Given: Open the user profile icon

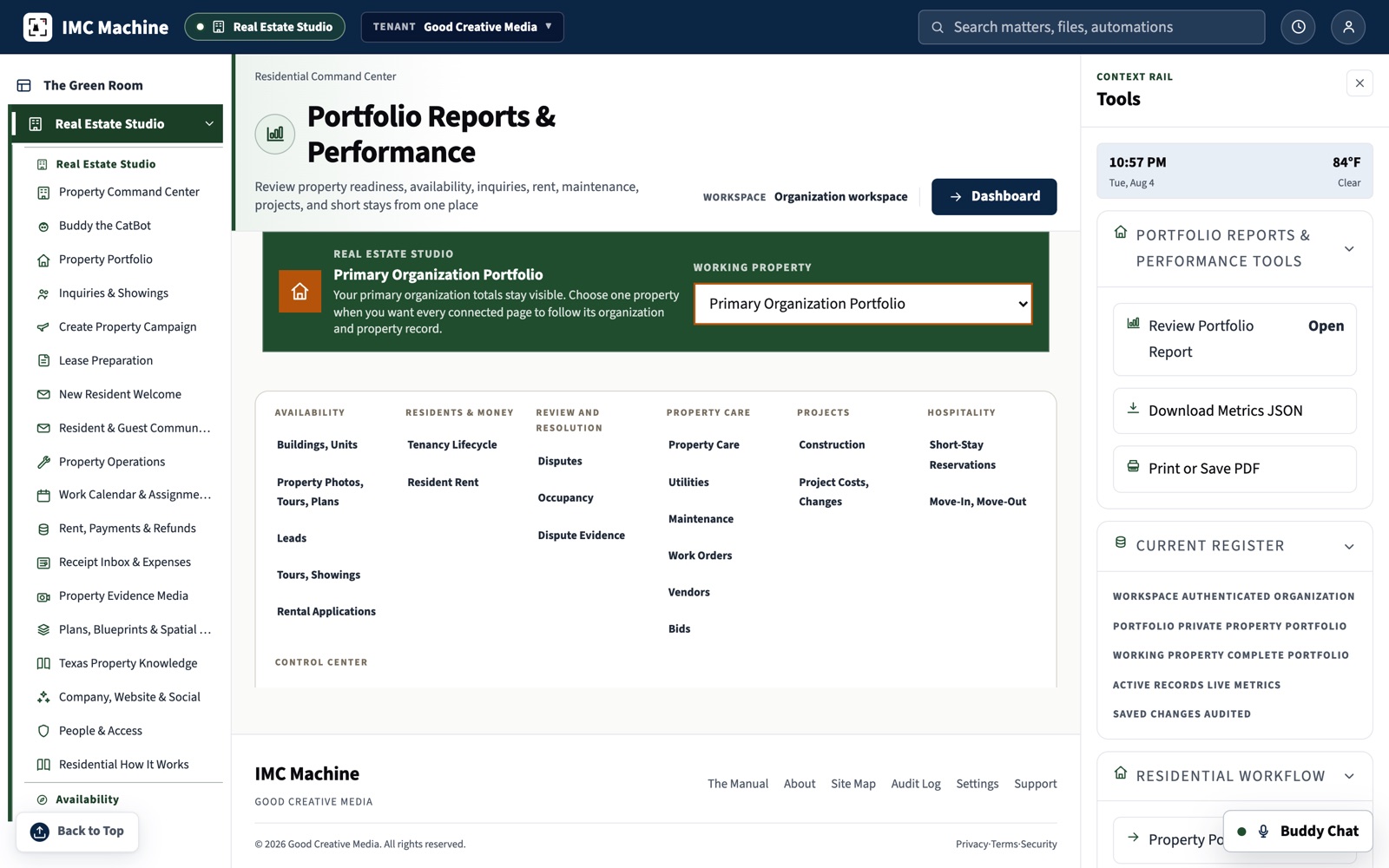Looking at the screenshot, I should 1348,27.
